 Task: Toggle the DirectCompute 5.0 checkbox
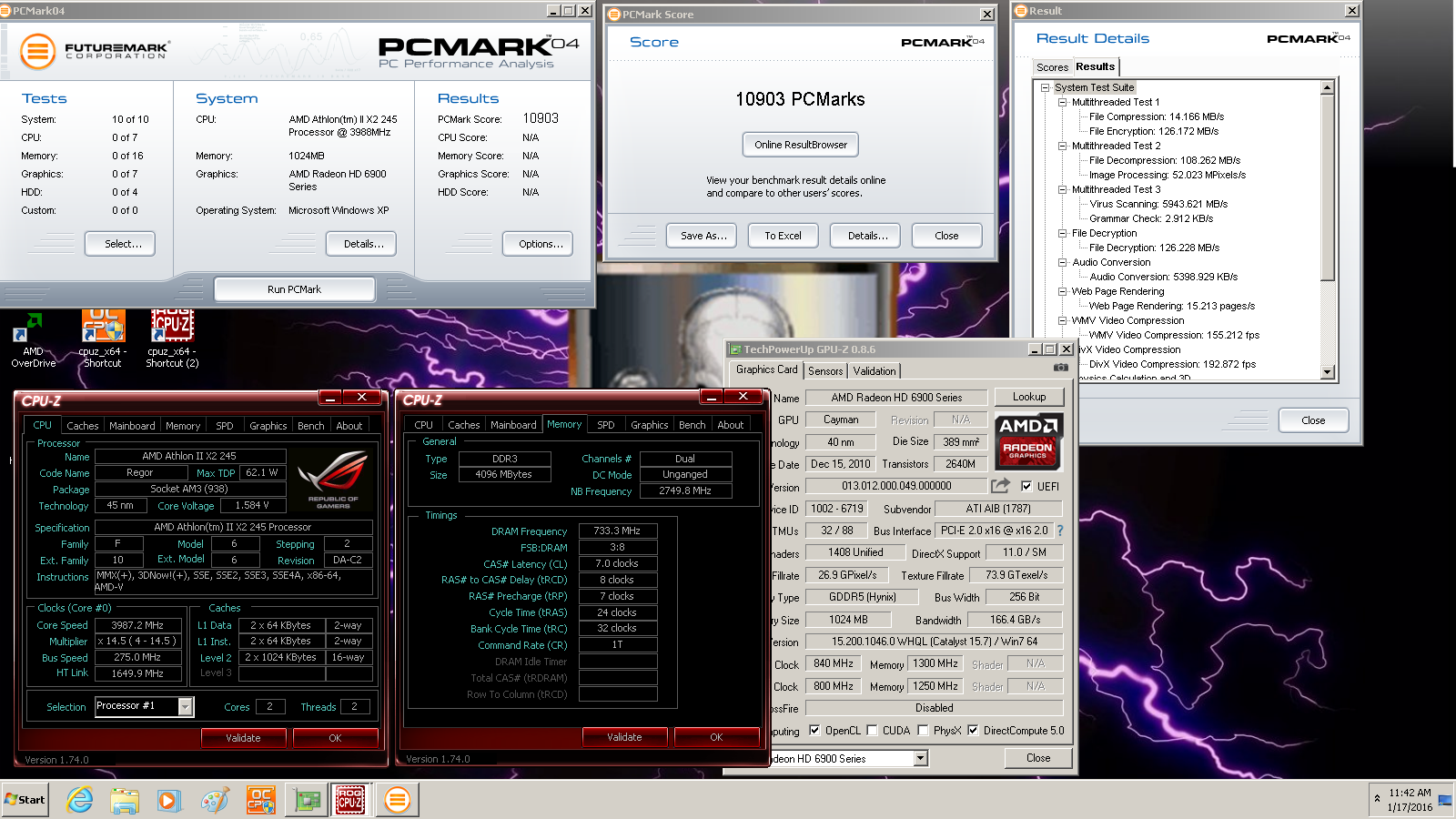coord(973,730)
